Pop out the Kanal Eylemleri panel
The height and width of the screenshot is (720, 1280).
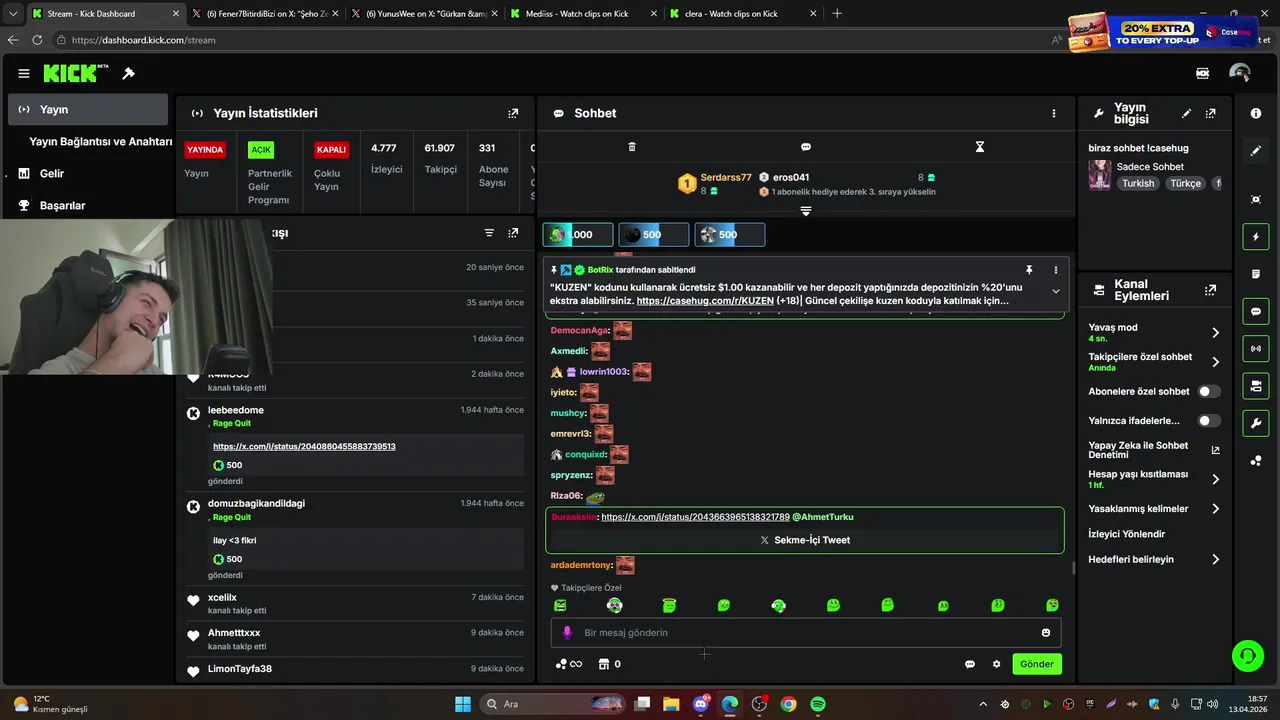(1210, 290)
